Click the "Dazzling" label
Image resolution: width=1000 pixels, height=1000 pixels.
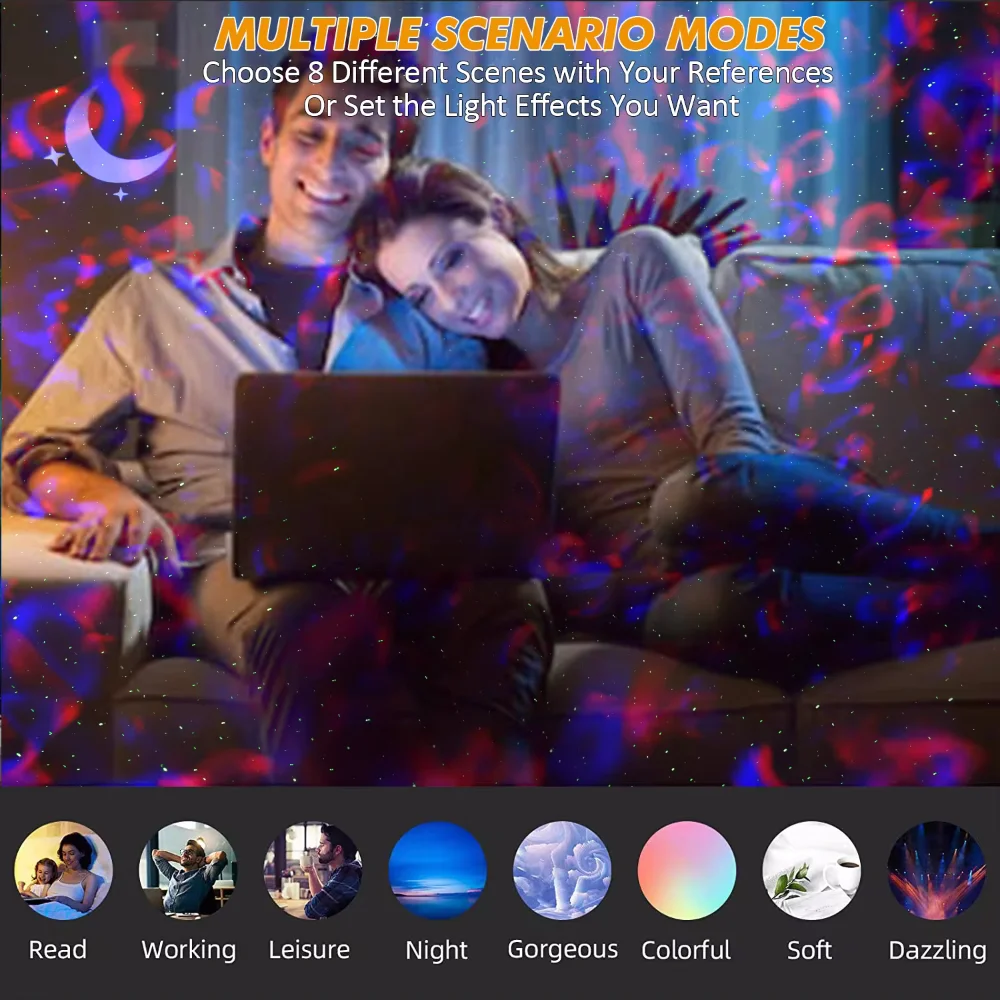(x=938, y=951)
